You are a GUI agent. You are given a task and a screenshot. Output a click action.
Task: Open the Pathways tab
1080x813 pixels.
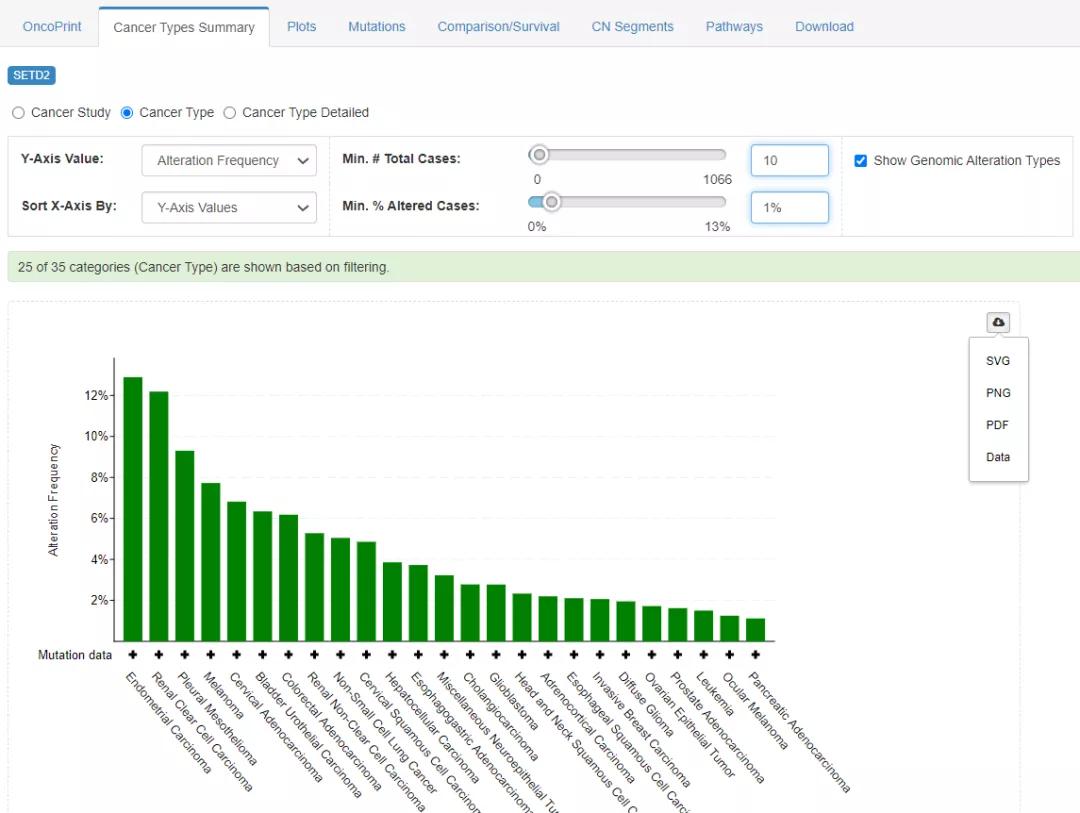734,27
